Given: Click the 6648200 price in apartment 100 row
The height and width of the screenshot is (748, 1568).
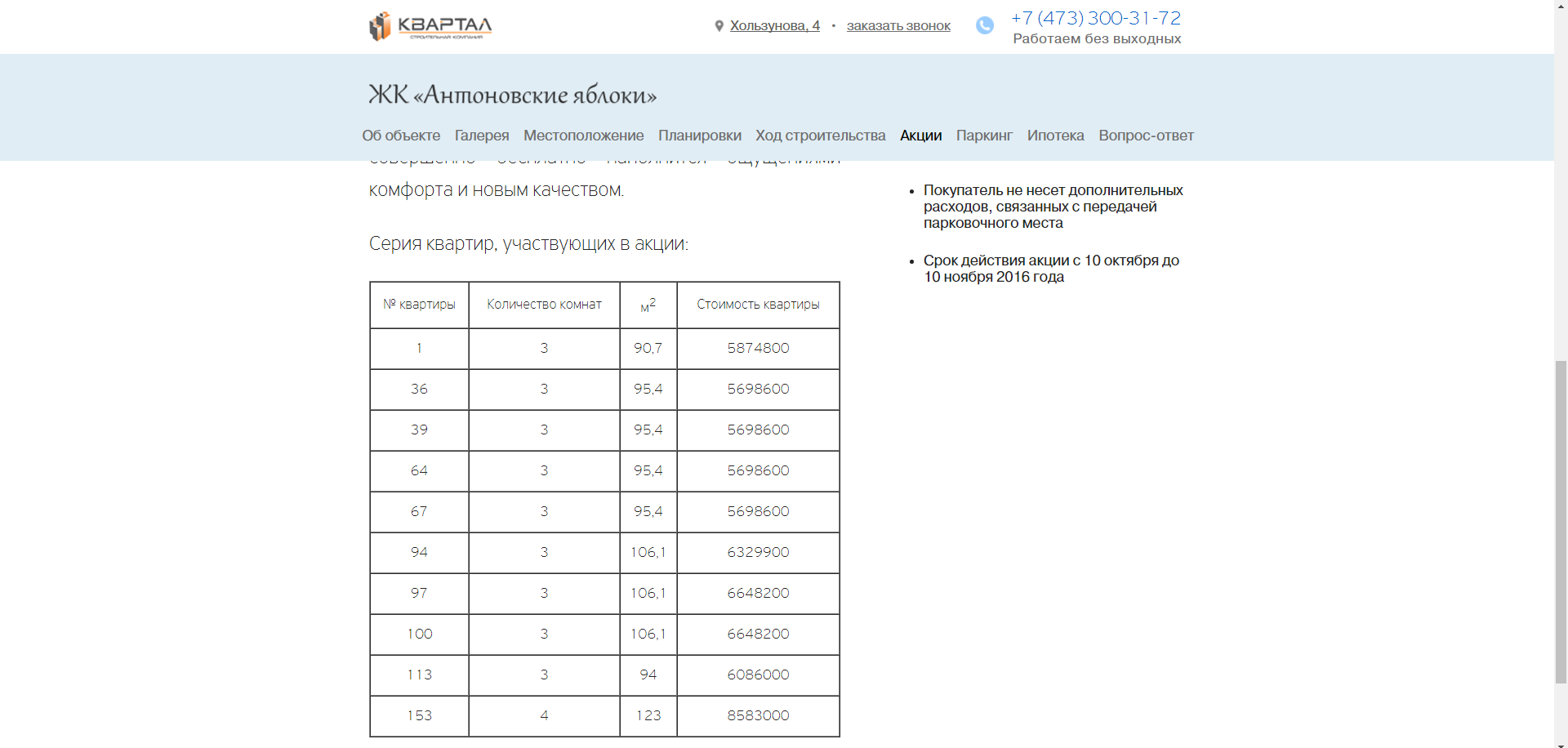Looking at the screenshot, I should click(758, 634).
